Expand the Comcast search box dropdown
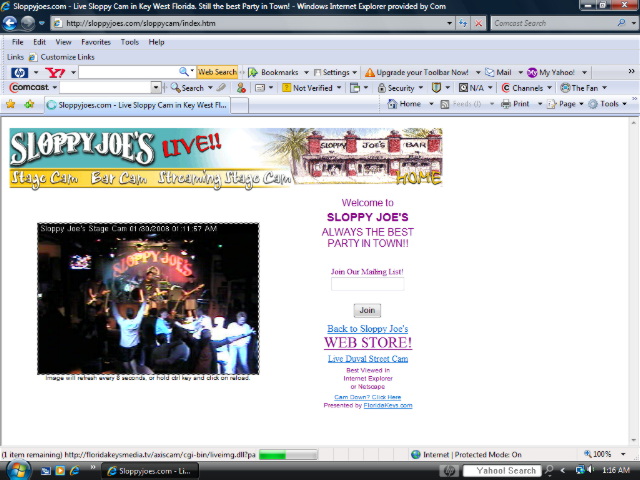 click(156, 87)
